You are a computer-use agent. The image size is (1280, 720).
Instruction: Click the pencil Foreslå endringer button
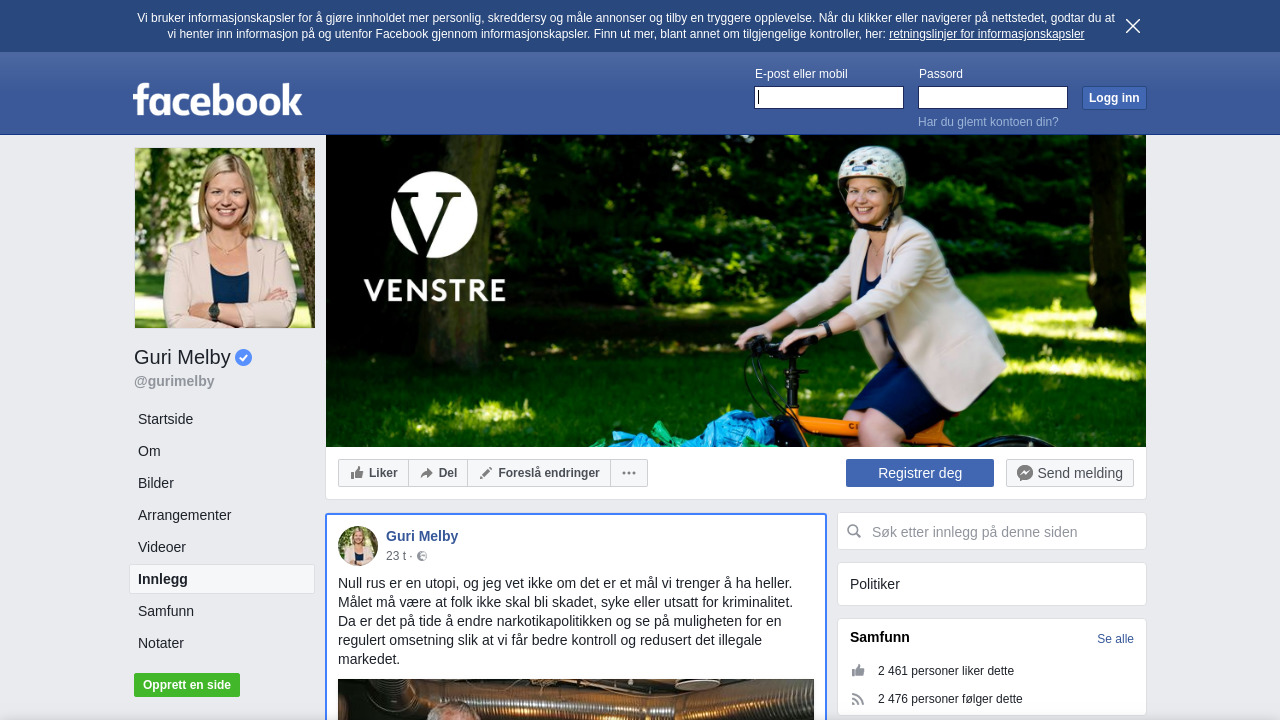click(539, 473)
